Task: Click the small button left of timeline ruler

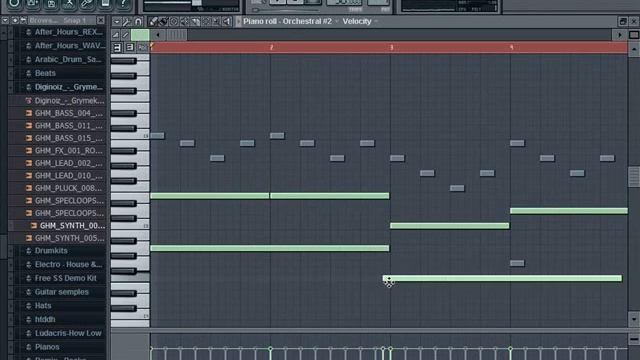Action: pyautogui.click(x=142, y=47)
